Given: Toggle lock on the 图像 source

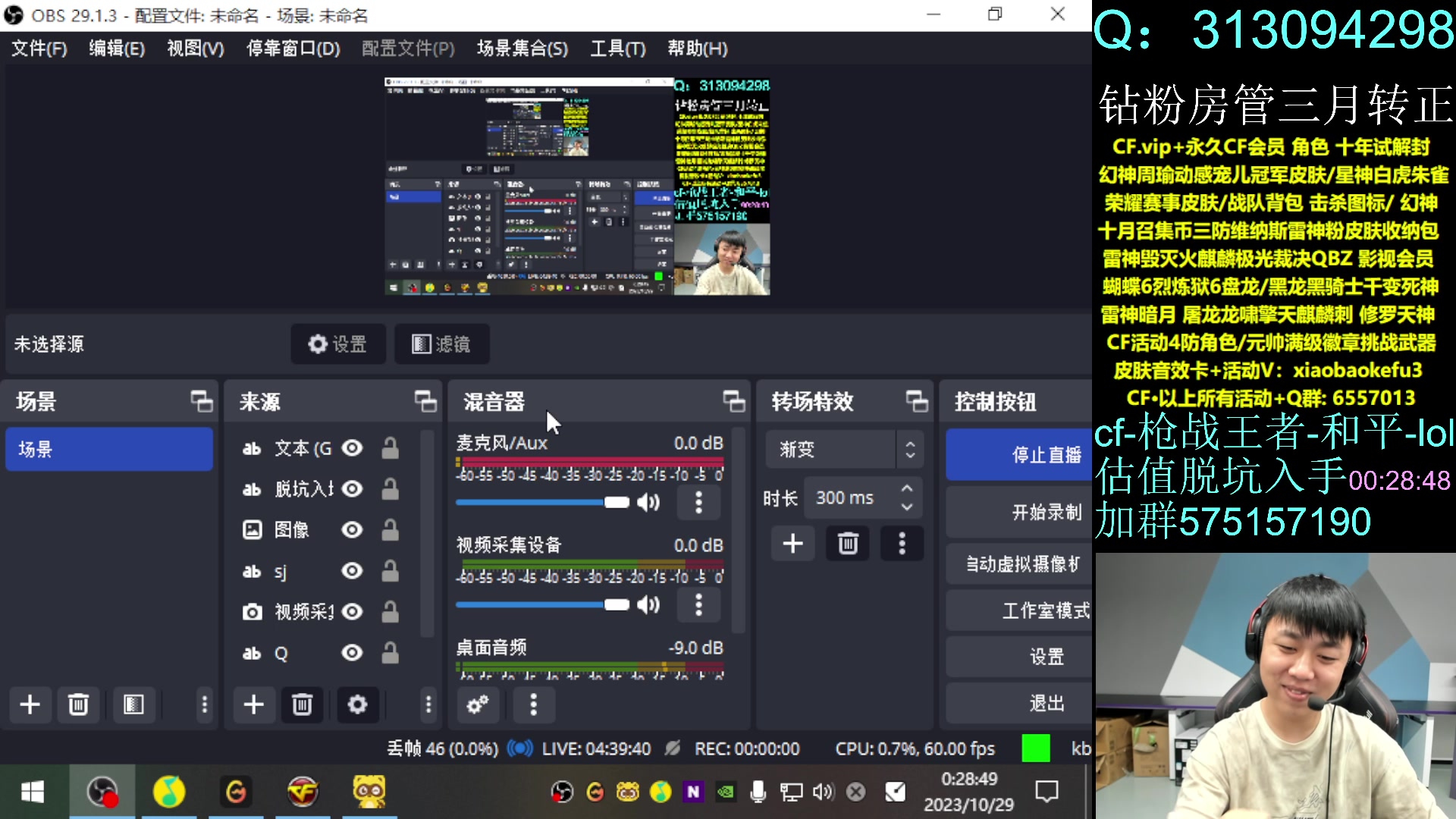Looking at the screenshot, I should click(x=391, y=530).
